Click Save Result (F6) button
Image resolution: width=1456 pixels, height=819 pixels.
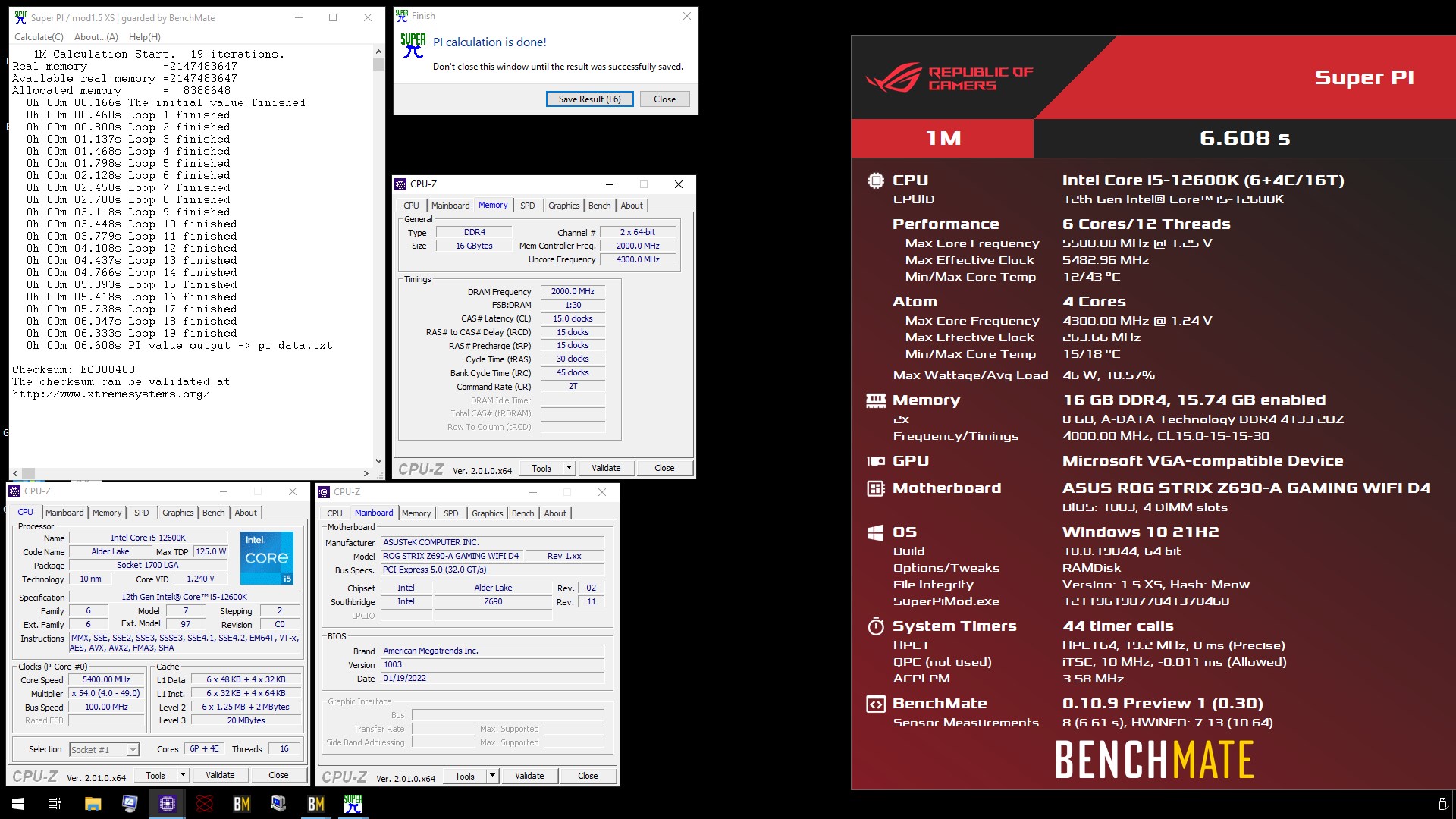click(589, 99)
